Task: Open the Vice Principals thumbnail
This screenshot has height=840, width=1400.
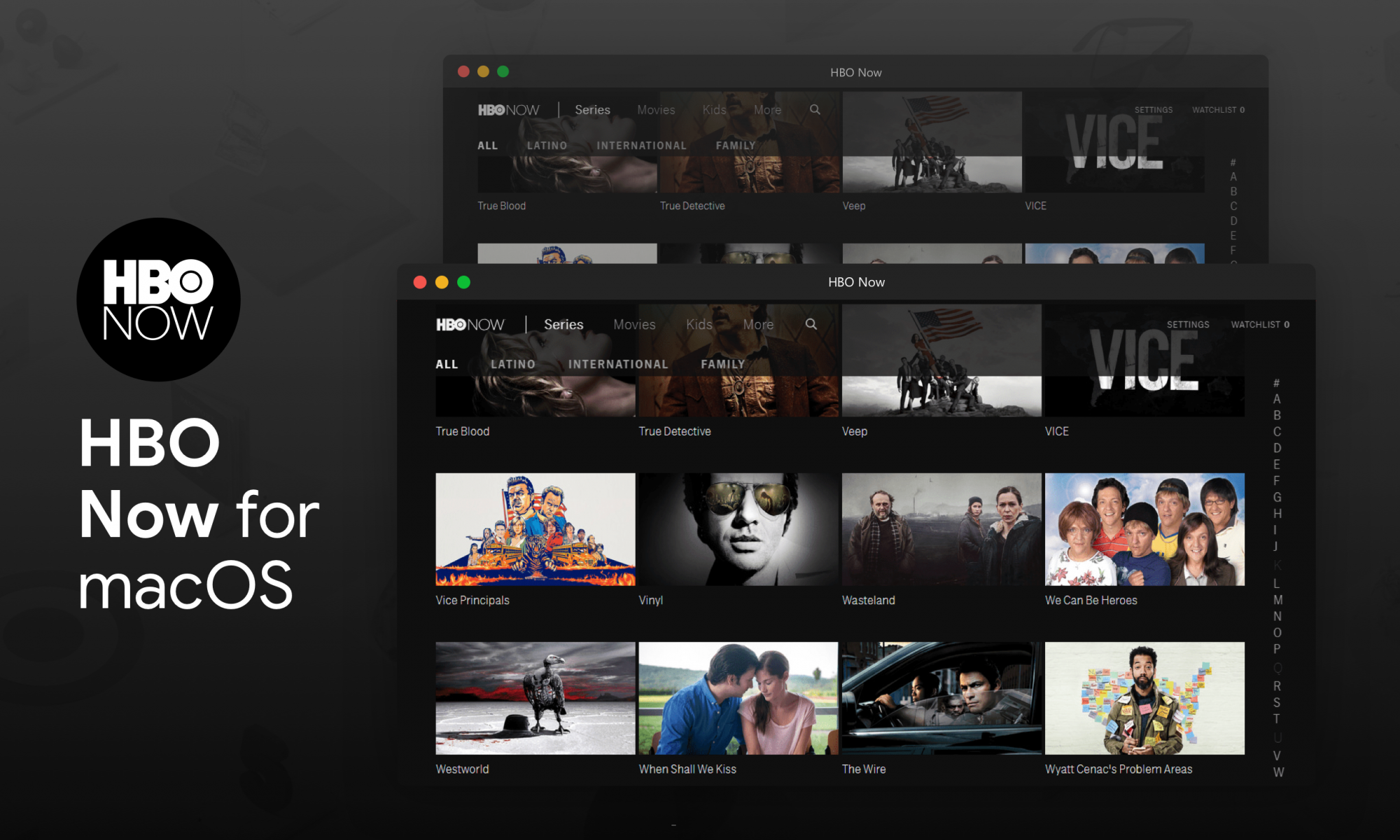Action: point(535,529)
